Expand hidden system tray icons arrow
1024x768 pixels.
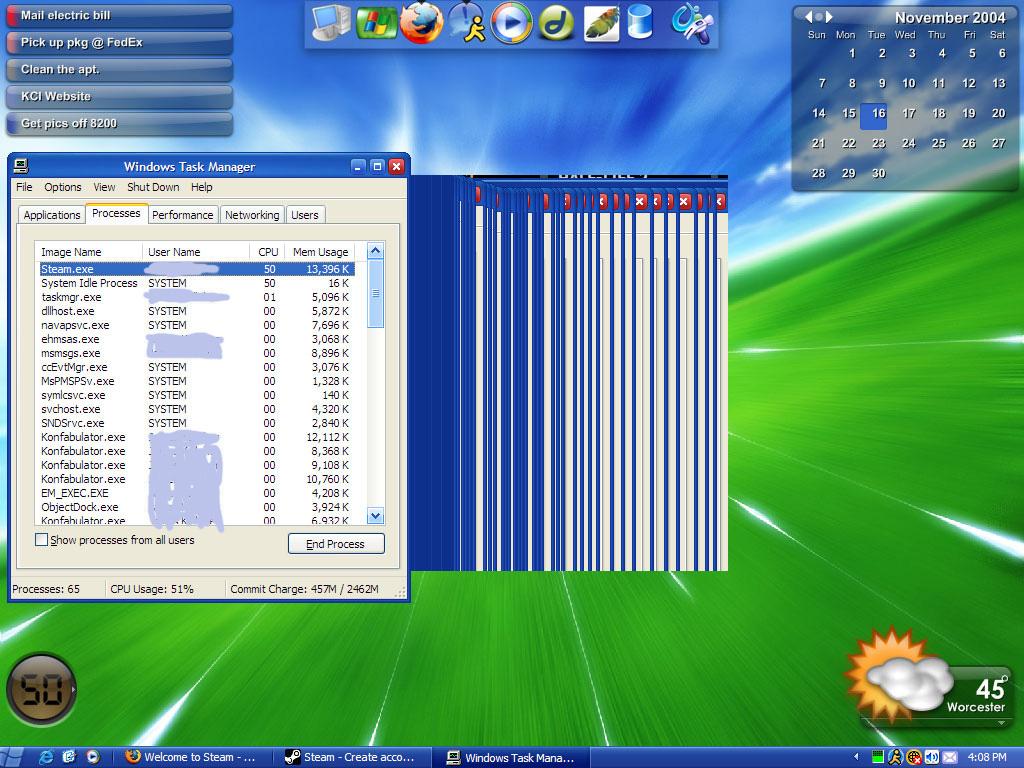coord(856,757)
